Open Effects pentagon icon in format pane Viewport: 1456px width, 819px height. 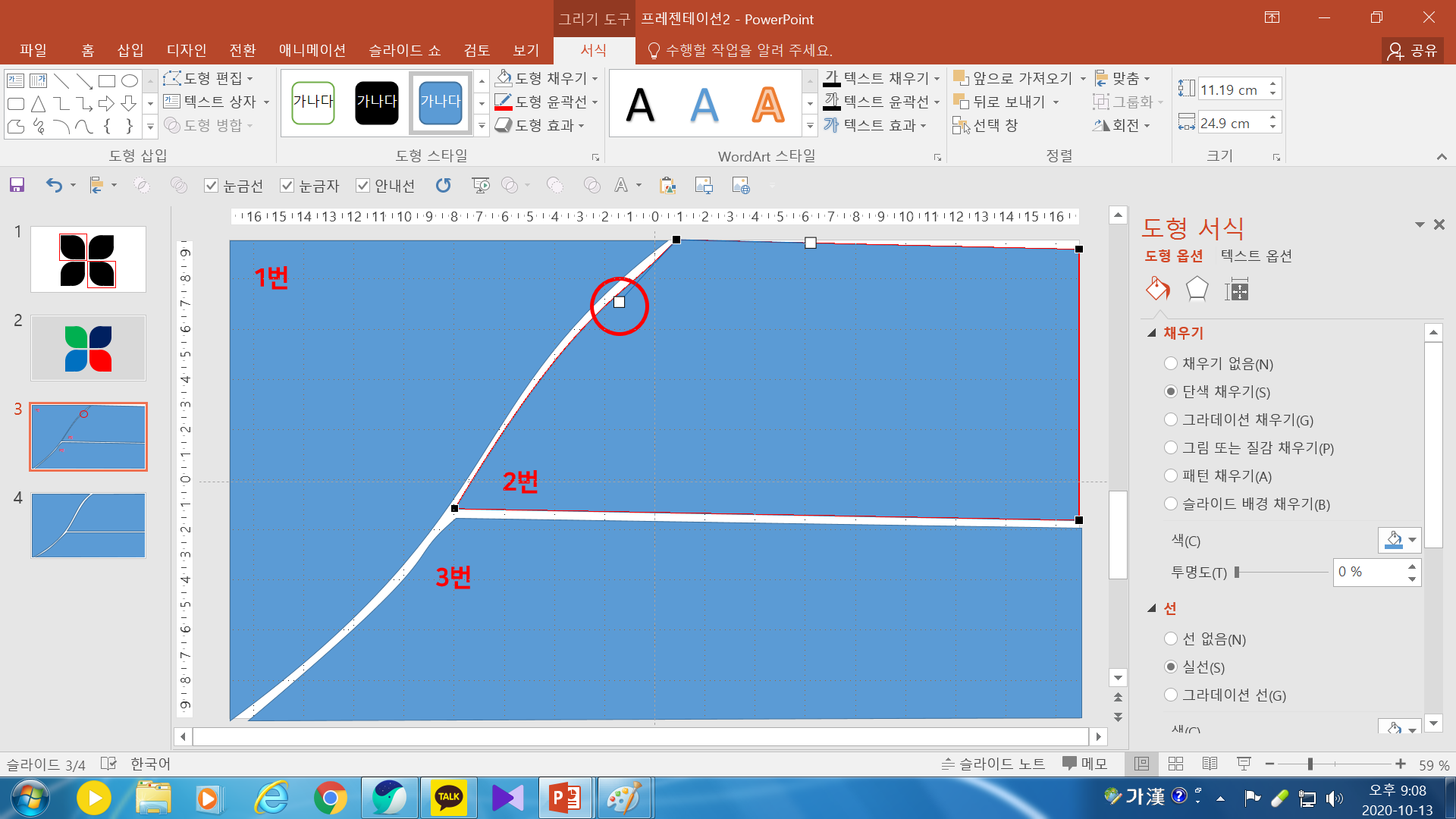click(1197, 289)
